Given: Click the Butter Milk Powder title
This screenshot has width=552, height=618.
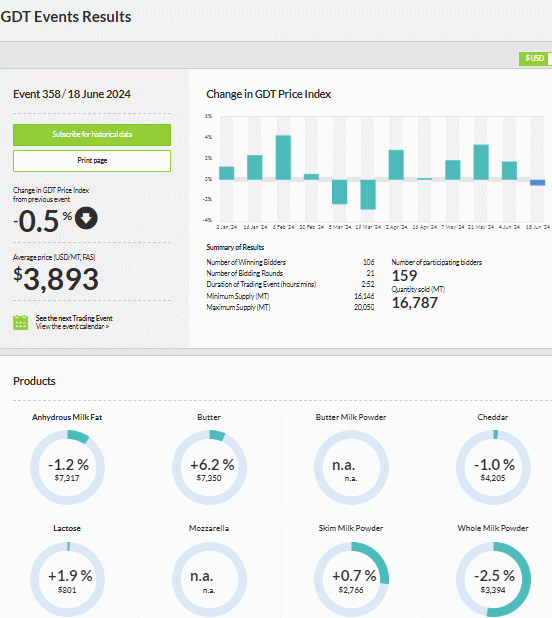Looking at the screenshot, I should [351, 417].
